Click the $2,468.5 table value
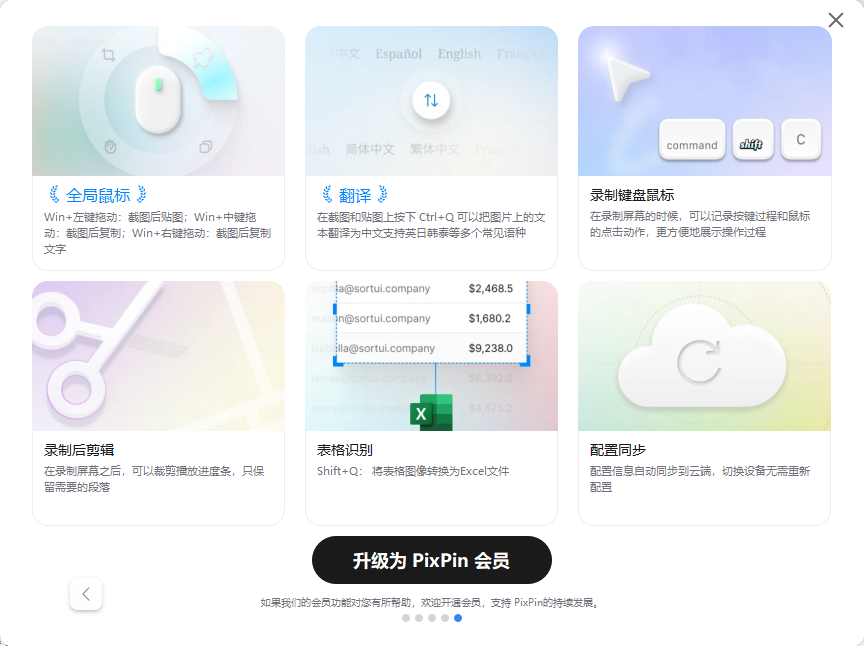The width and height of the screenshot is (864, 646). coord(490,288)
